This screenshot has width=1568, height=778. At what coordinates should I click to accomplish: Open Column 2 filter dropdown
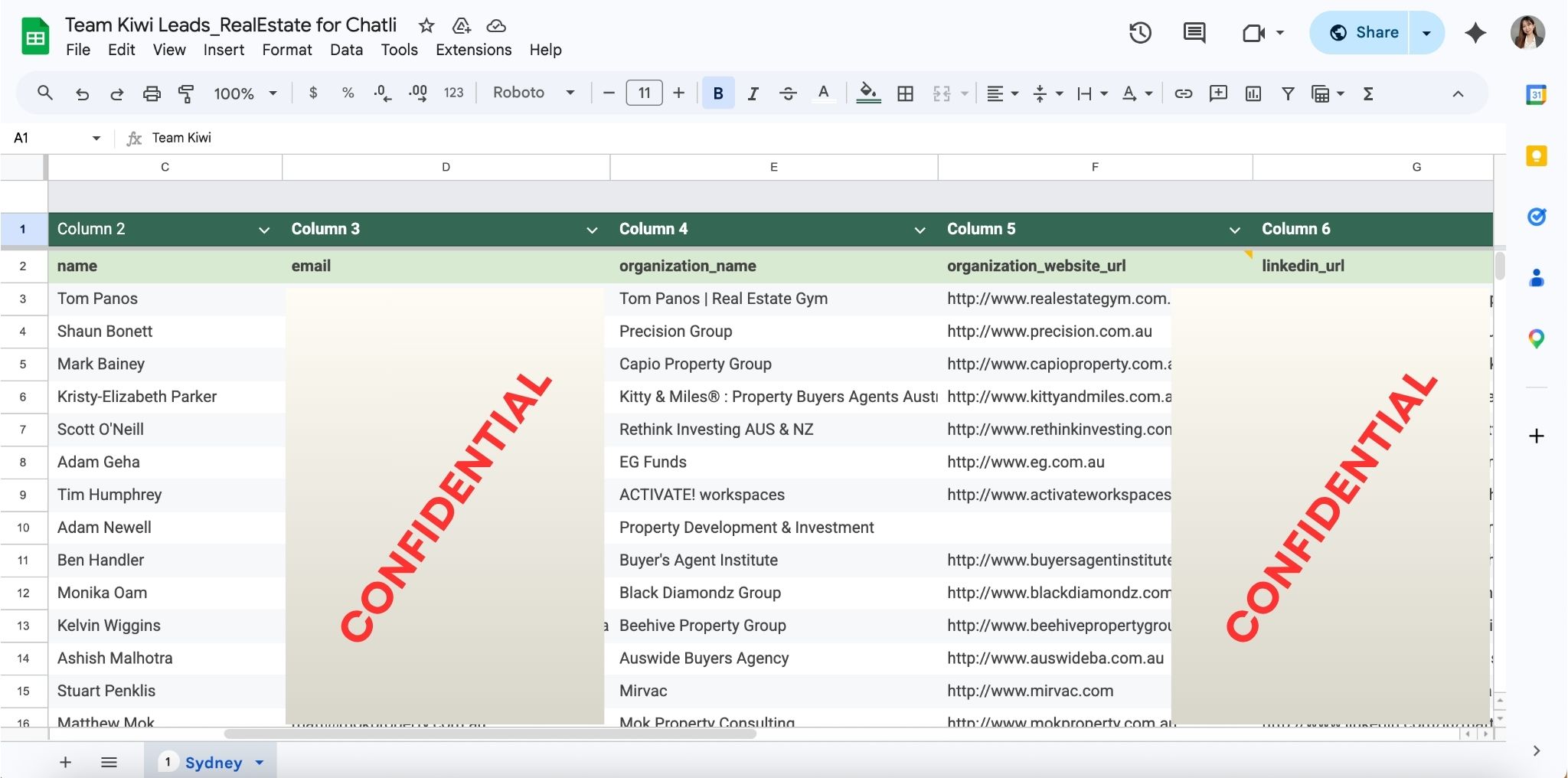(x=264, y=230)
